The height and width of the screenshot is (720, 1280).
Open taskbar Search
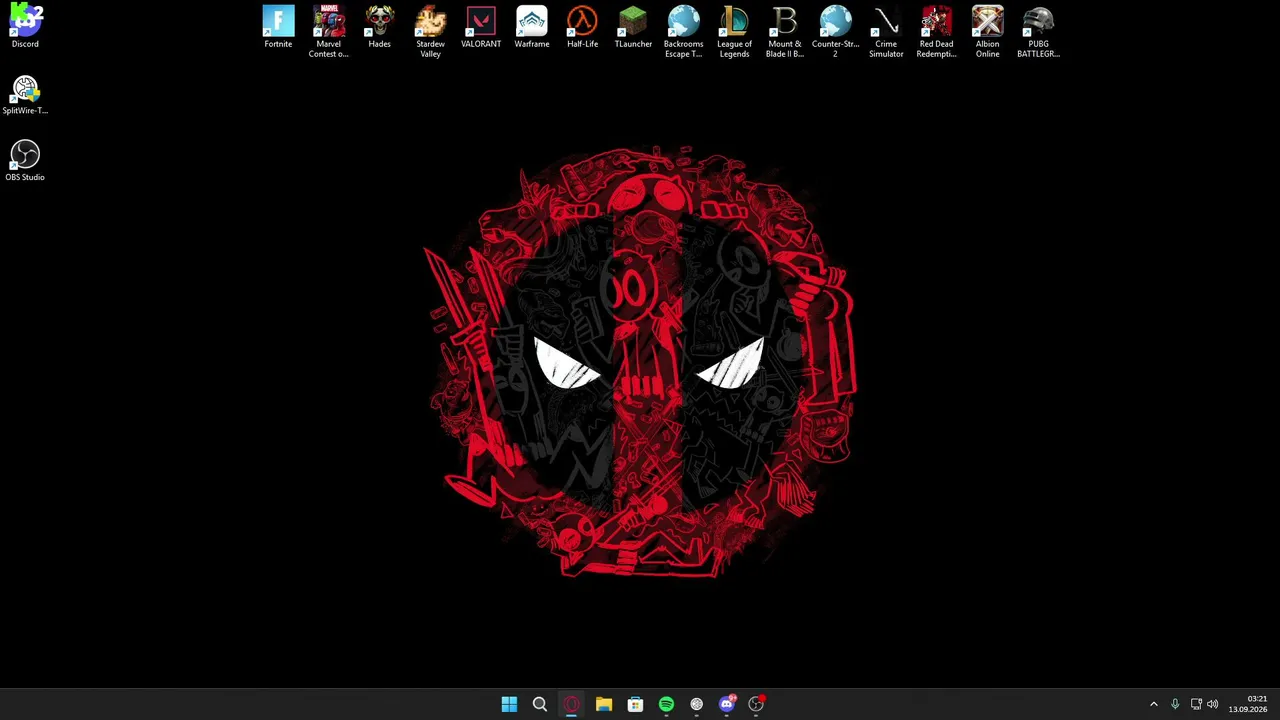click(x=540, y=705)
